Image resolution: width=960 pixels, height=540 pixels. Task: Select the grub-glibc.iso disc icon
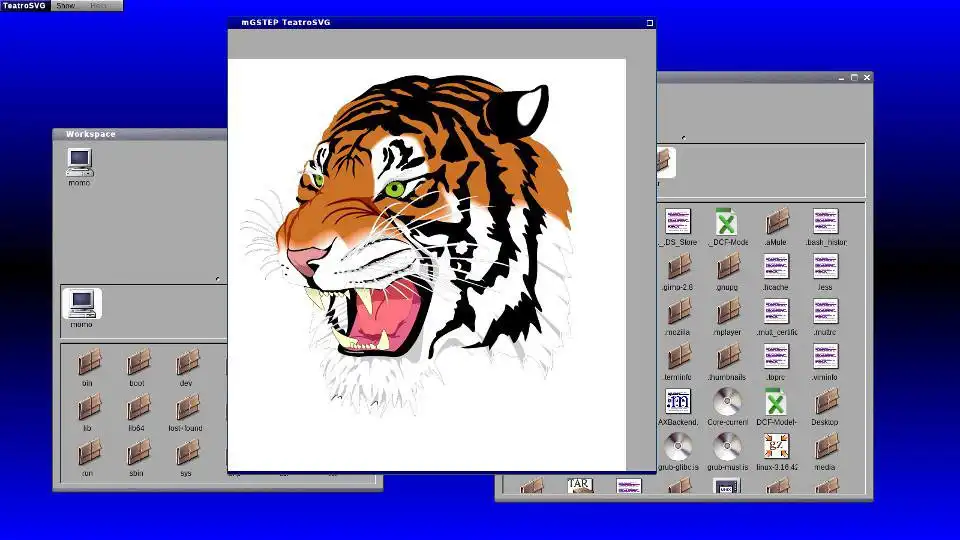point(678,447)
